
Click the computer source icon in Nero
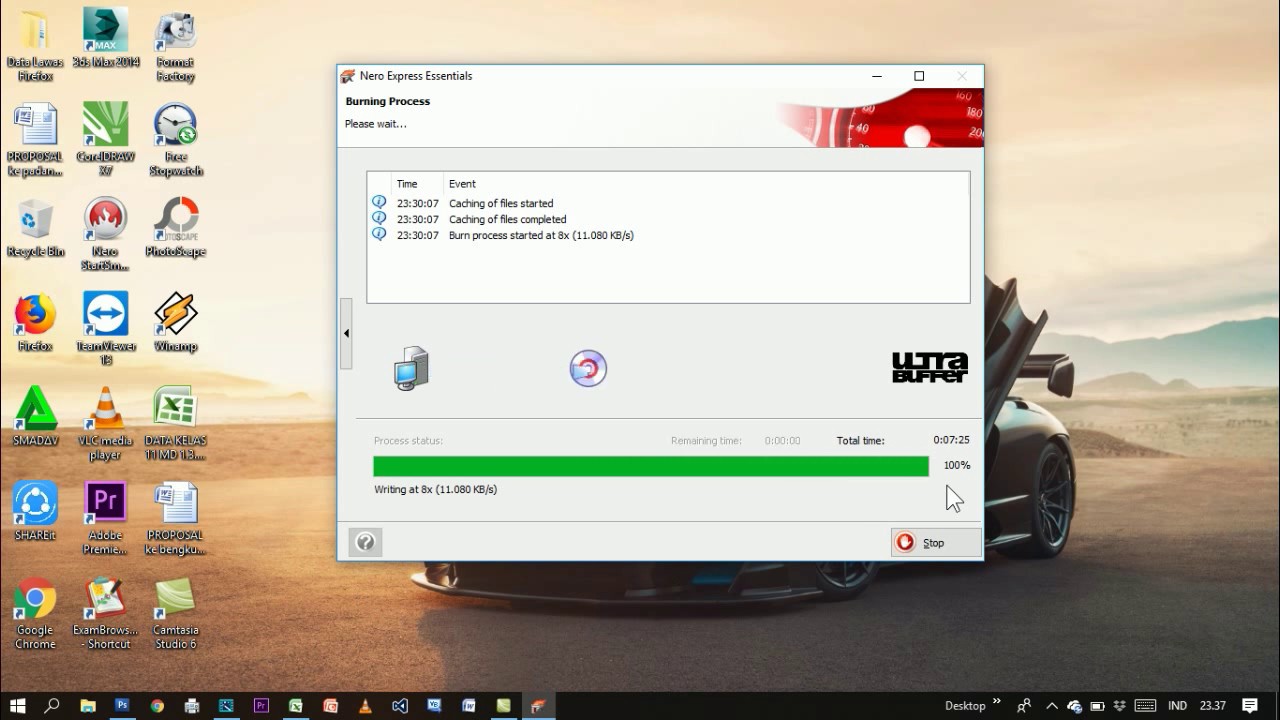pos(411,368)
